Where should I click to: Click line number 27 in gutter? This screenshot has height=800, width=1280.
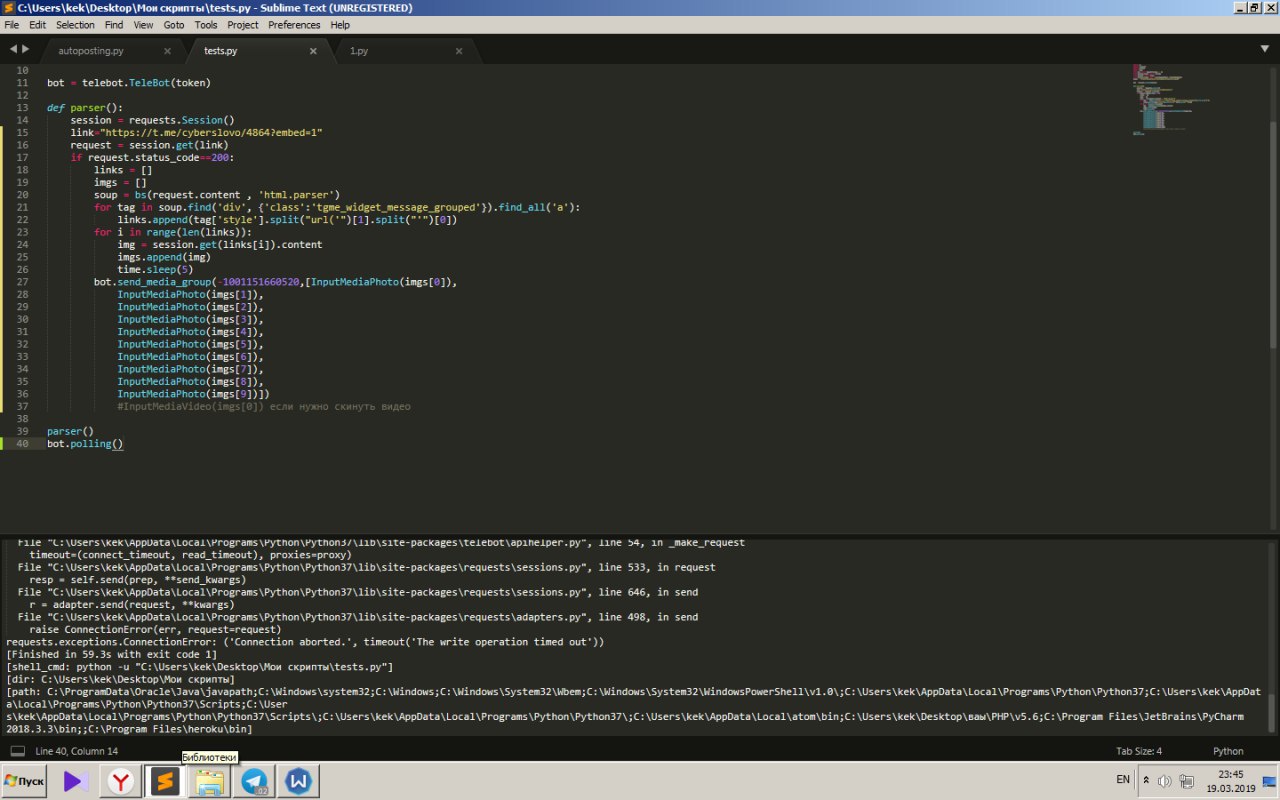click(22, 282)
